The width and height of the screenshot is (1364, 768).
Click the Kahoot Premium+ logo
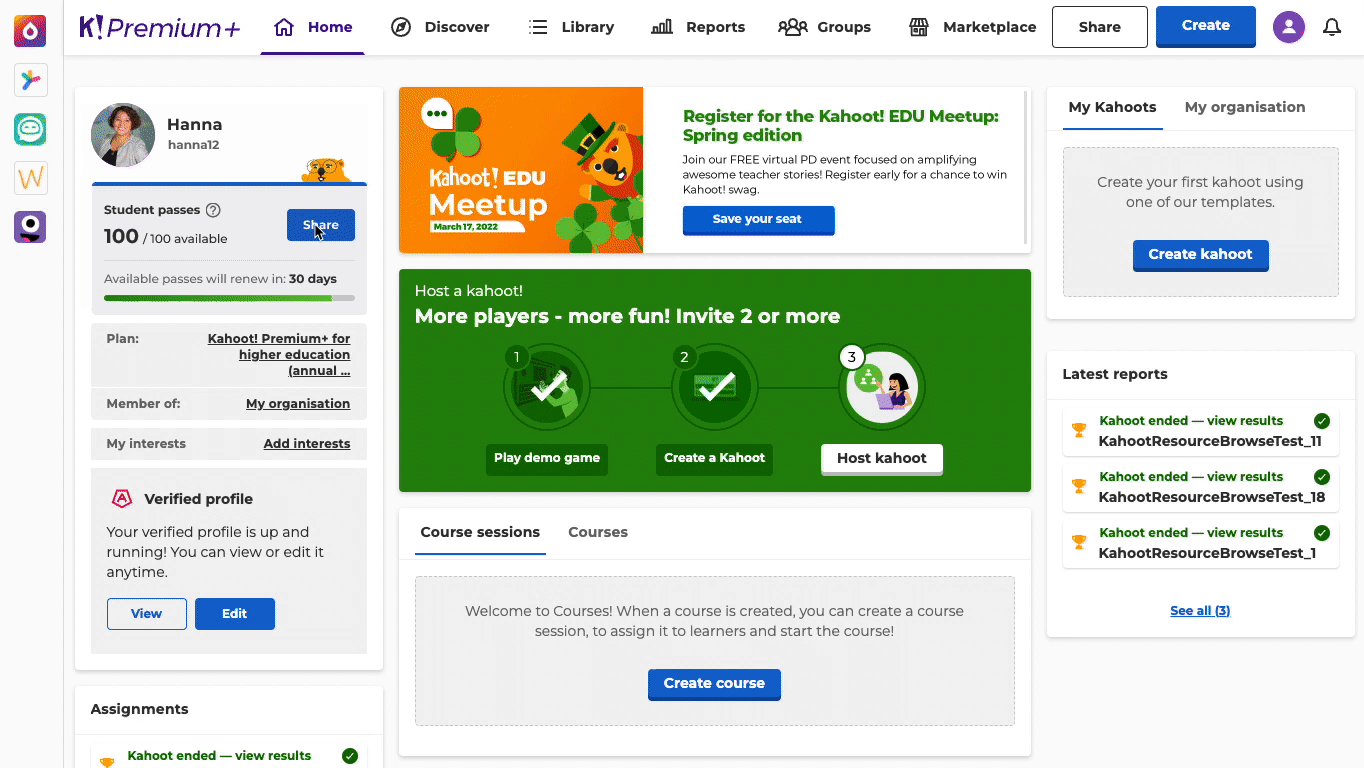tap(160, 27)
